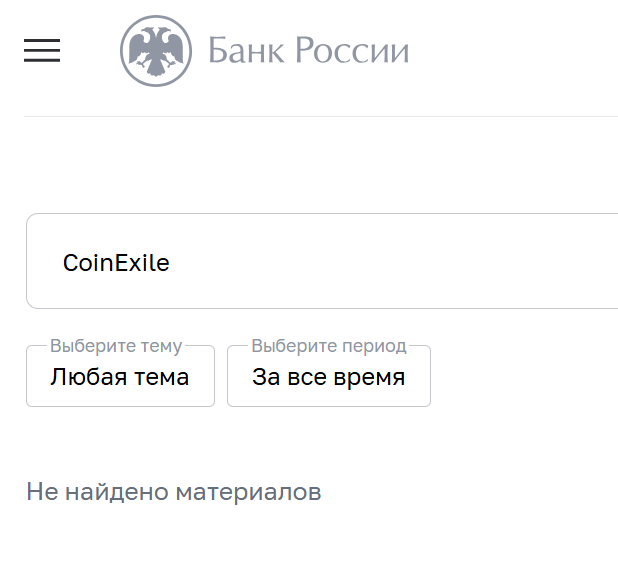The image size is (618, 566).
Task: Click the empty area of the search box
Action: pyautogui.click(x=420, y=262)
